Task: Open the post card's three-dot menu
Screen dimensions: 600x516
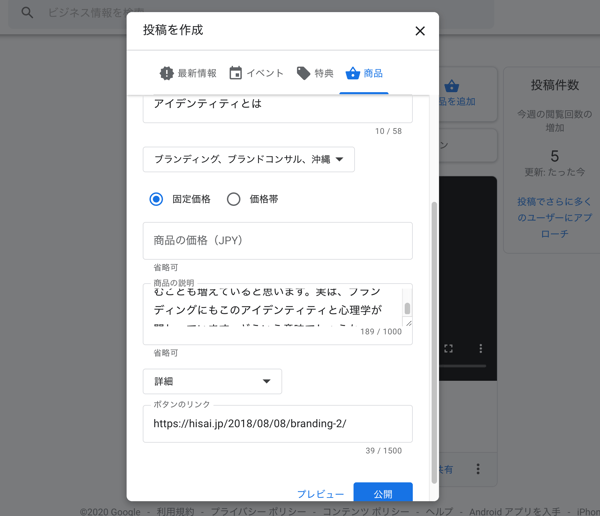Action: (478, 469)
